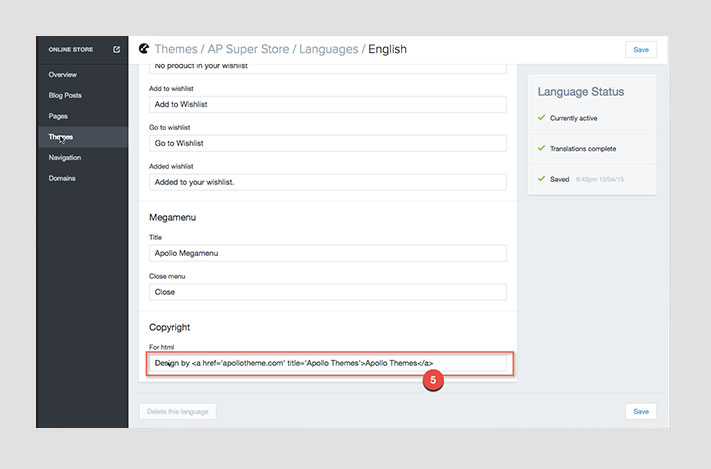Click the Themes breadcrumb link

tap(176, 49)
